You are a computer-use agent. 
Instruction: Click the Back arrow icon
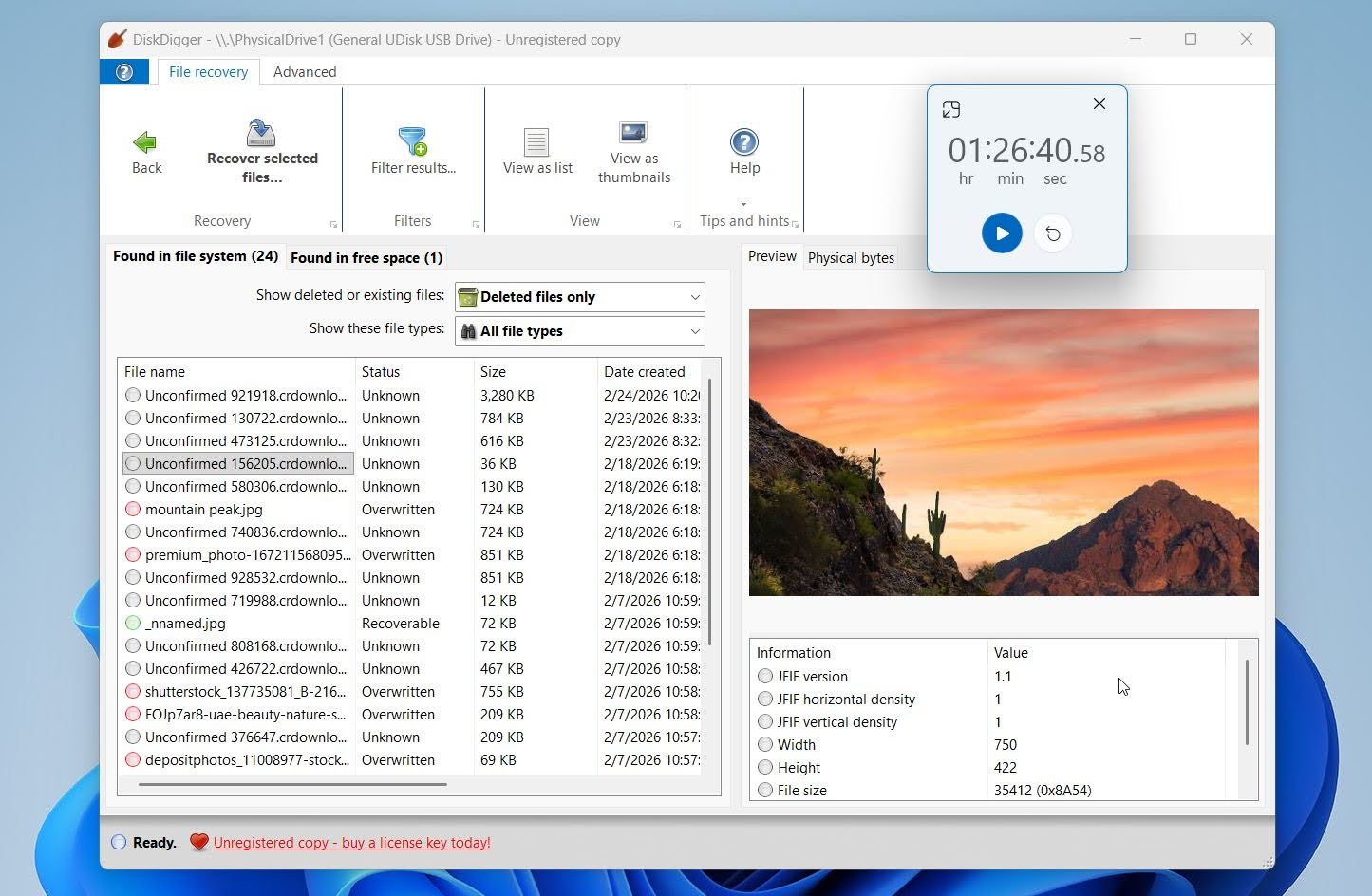click(x=145, y=142)
